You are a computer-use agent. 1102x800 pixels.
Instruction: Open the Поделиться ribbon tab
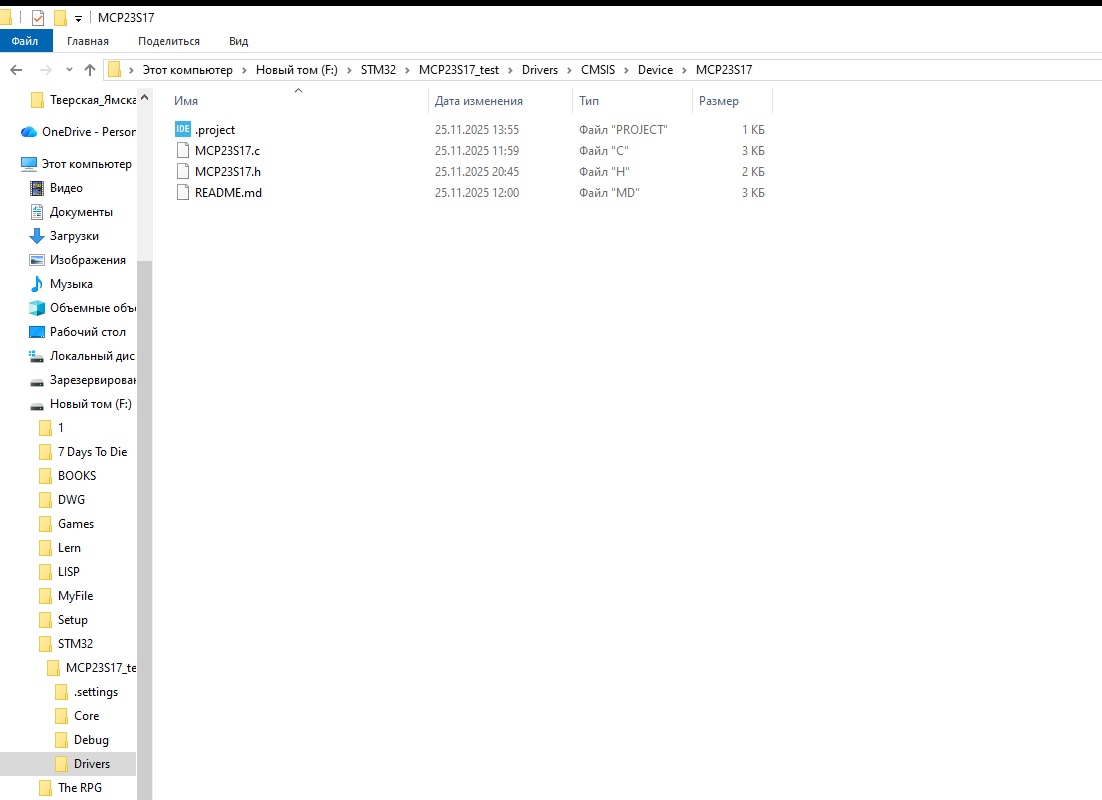click(x=169, y=41)
